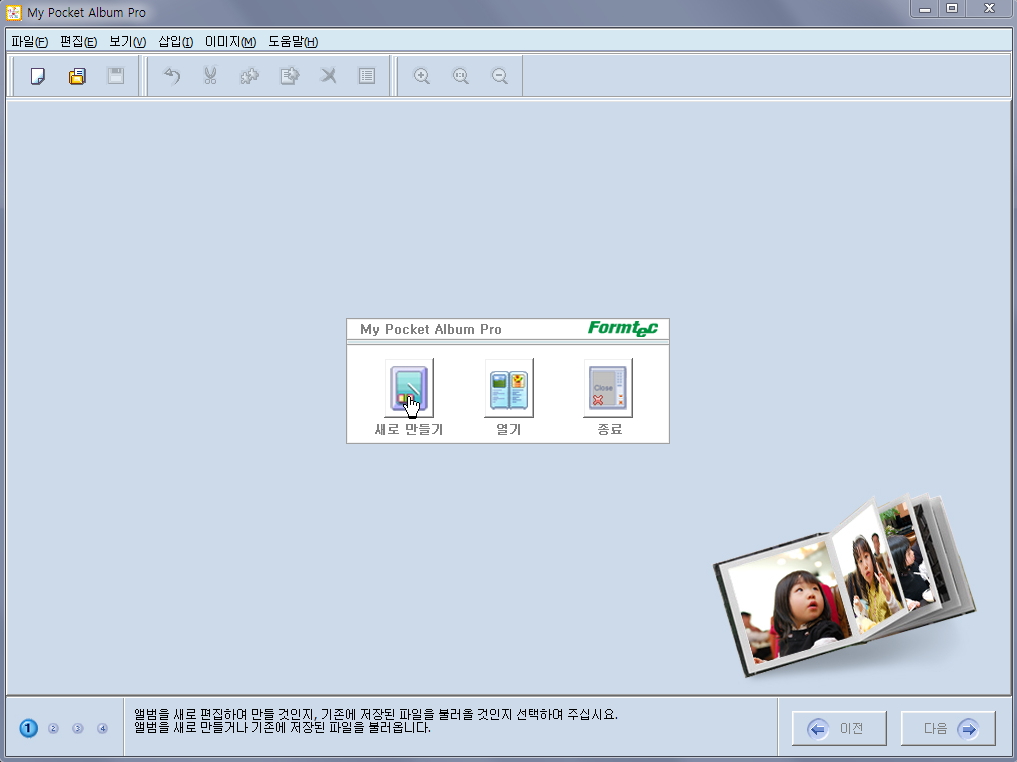1017x762 pixels.
Task: Click the list properties toolbar icon
Action: pyautogui.click(x=367, y=76)
